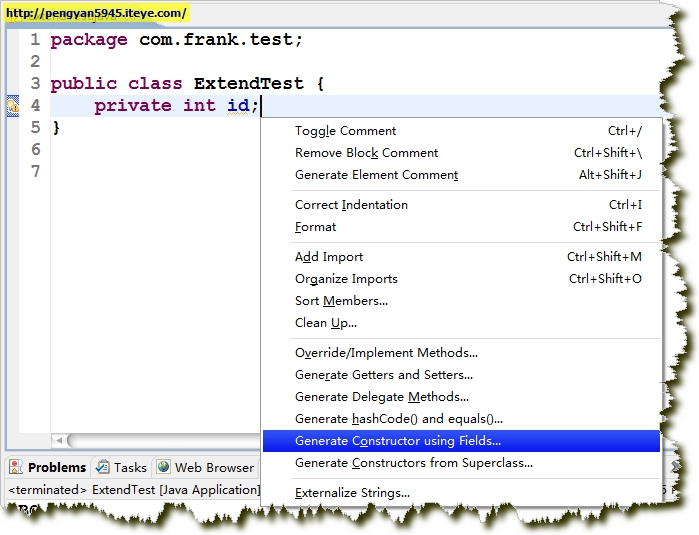The height and width of the screenshot is (535, 699).
Task: Click the class name ExtendTest in code
Action: 248,83
